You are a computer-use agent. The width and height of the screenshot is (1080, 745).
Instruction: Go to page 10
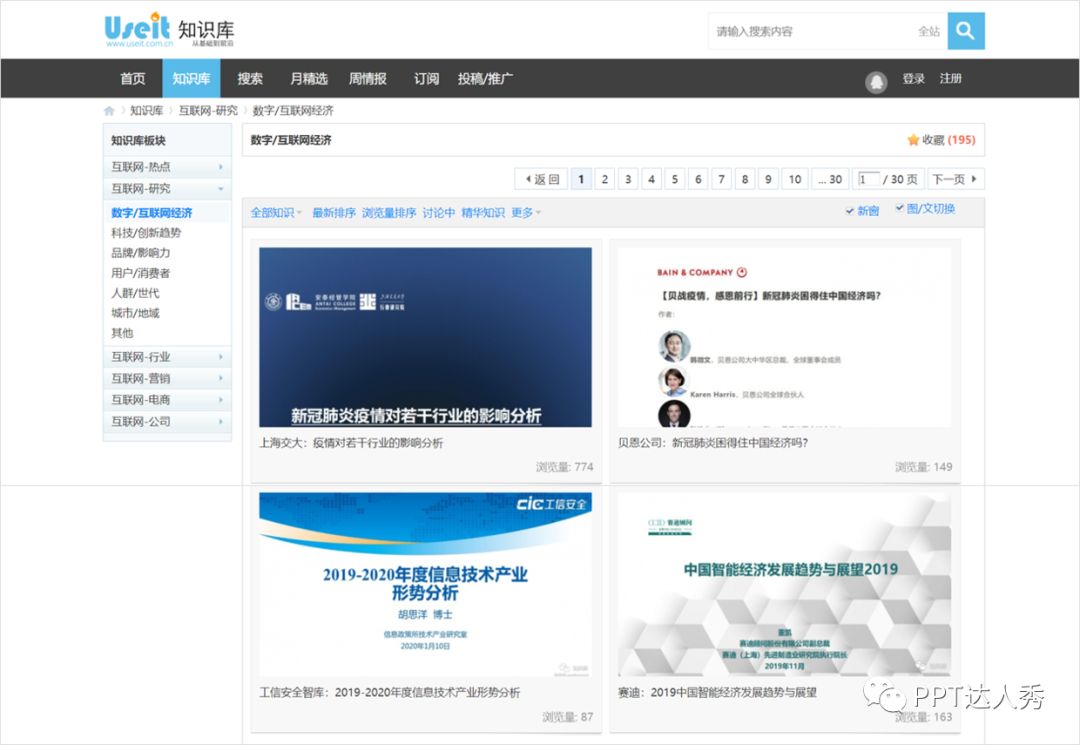795,179
